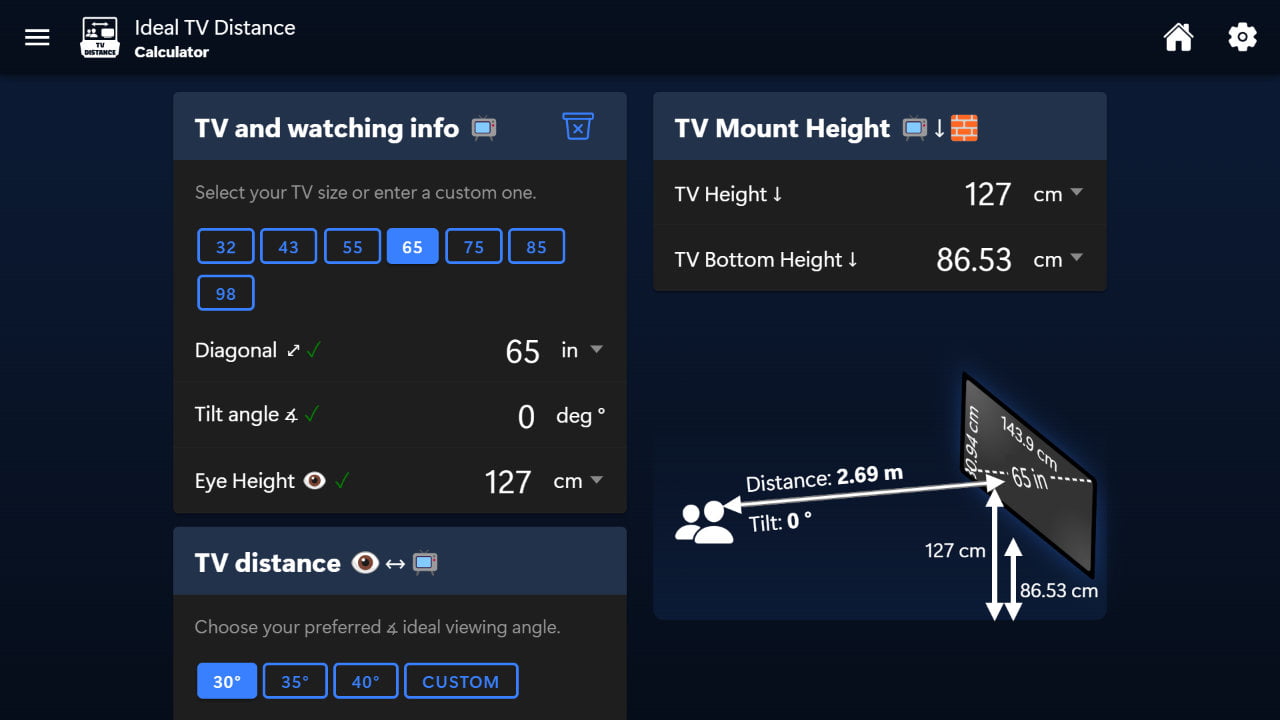Expand the TV Height unit dropdown
This screenshot has width=1280, height=720.
(x=1059, y=194)
